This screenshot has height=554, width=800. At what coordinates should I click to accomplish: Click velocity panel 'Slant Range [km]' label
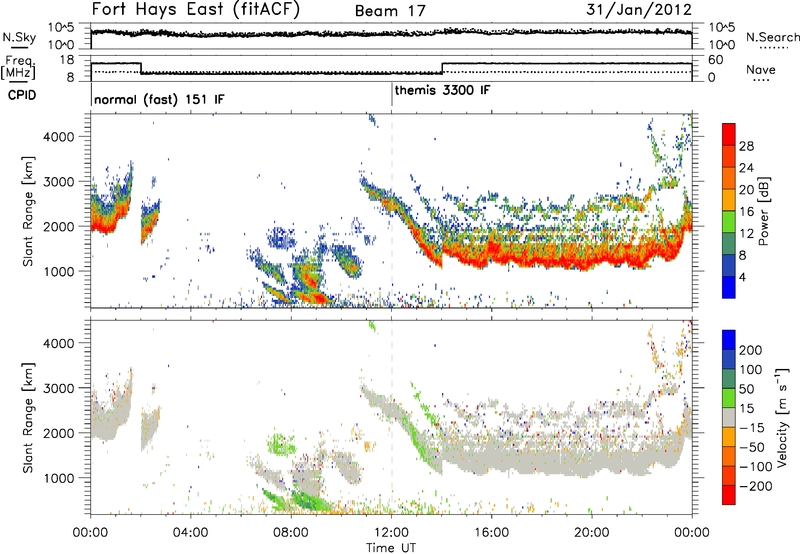28,418
